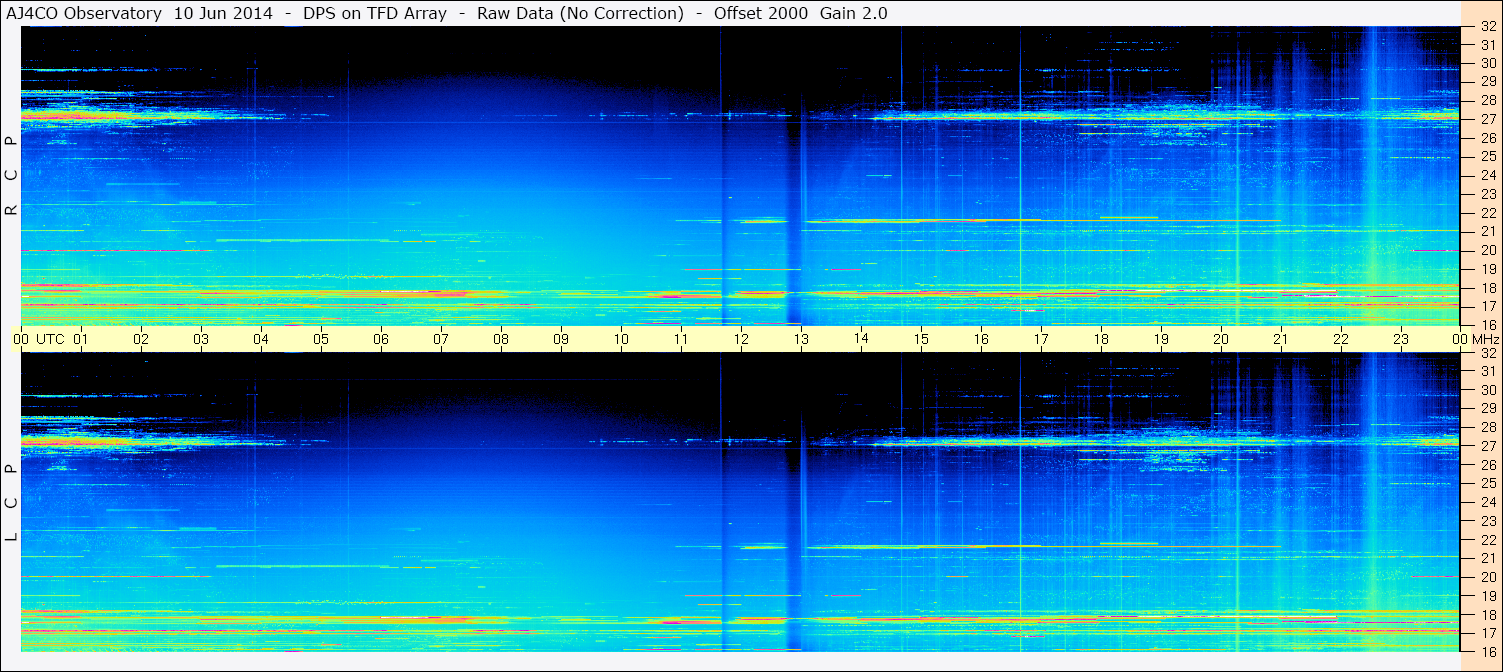Pick 29 MHz on the LCP frequency scale
Viewport: 1503px width, 672px height.
[x=1488, y=409]
